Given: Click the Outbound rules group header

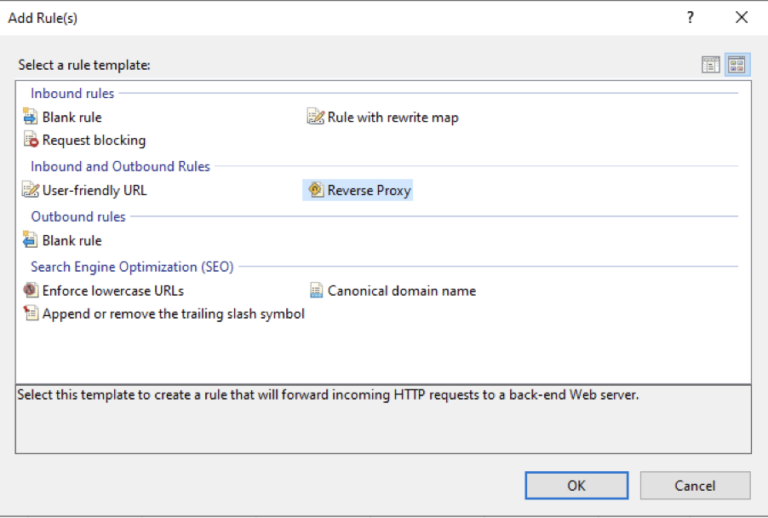Looking at the screenshot, I should tap(78, 216).
